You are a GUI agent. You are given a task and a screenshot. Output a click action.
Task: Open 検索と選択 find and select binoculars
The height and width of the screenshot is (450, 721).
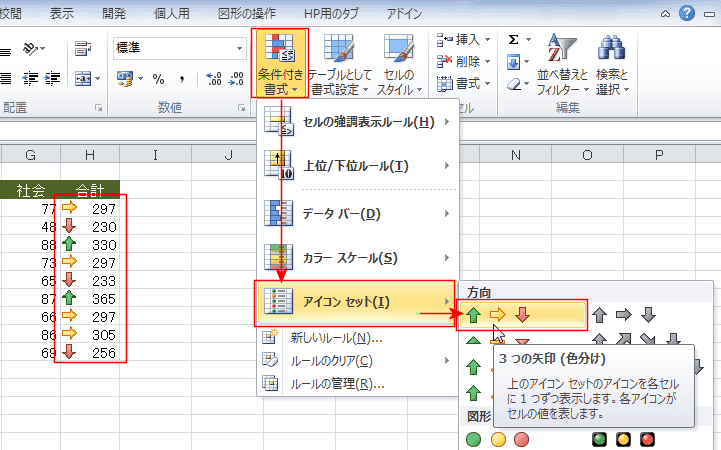[x=612, y=63]
